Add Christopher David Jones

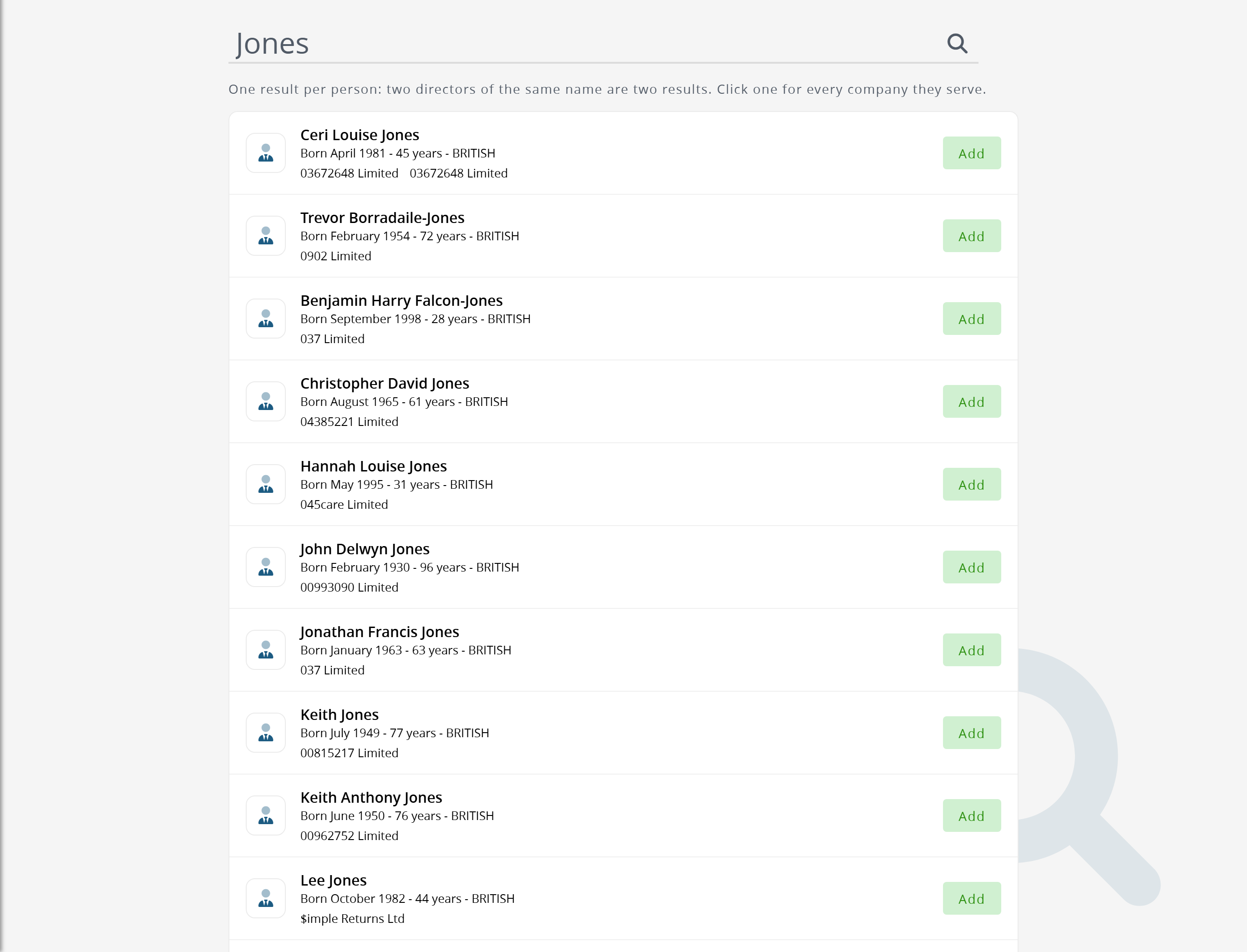click(972, 401)
